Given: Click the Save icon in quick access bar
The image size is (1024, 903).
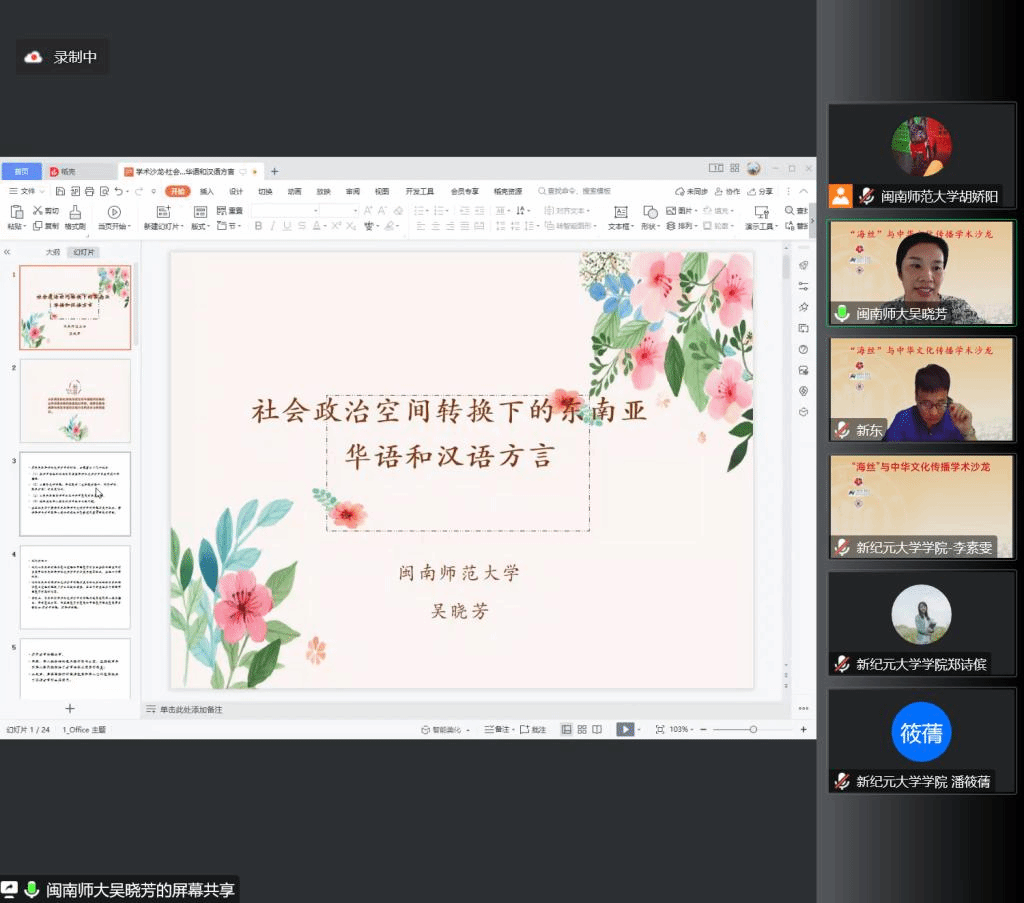Looking at the screenshot, I should tap(61, 191).
